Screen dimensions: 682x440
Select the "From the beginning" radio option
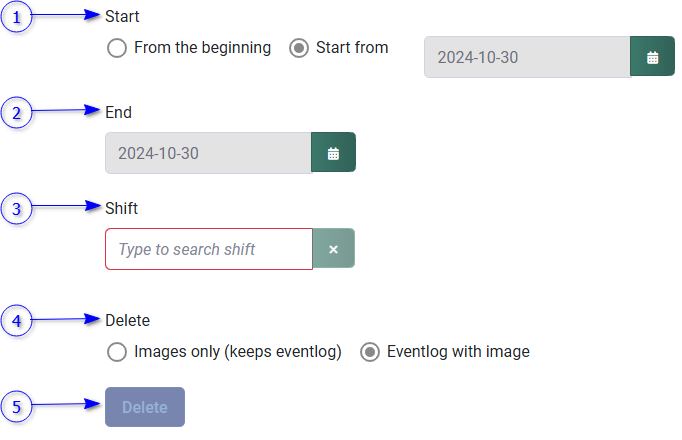[117, 48]
